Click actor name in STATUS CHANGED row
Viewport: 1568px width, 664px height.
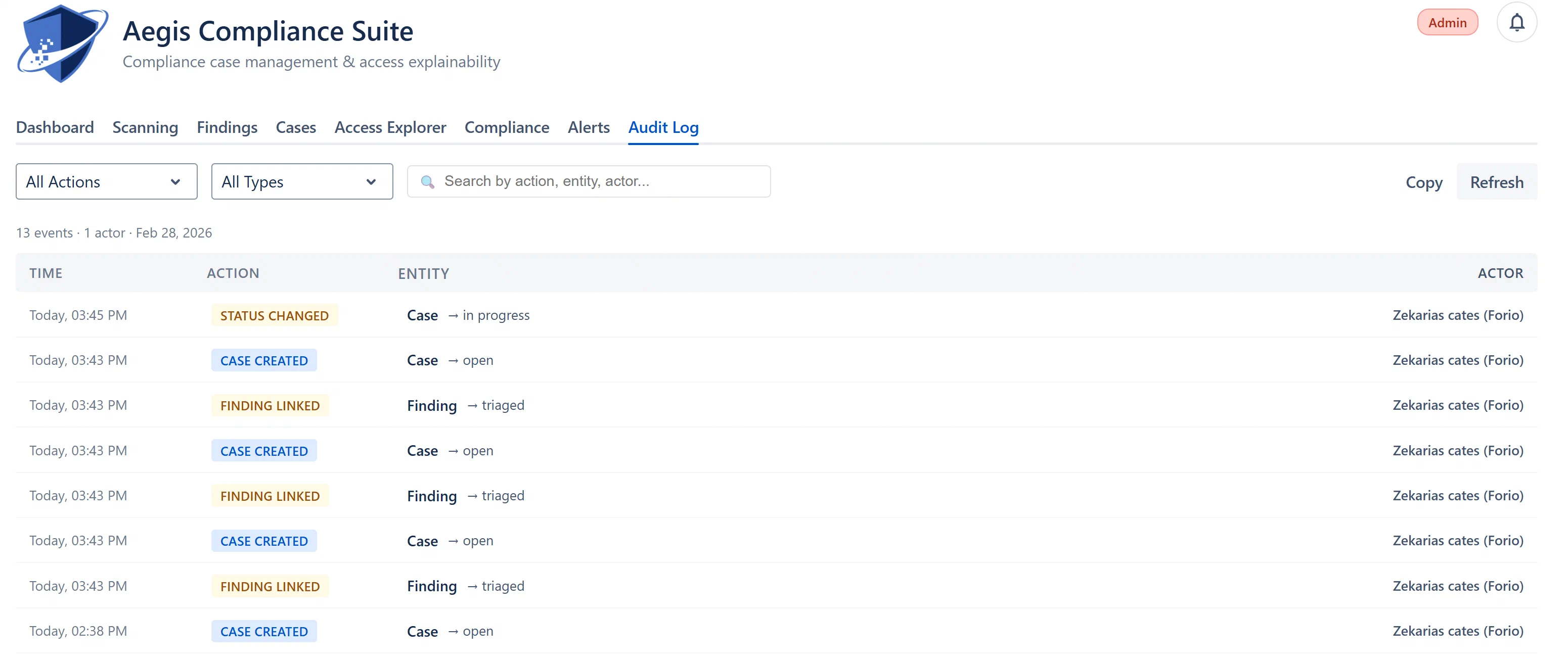pyautogui.click(x=1458, y=315)
